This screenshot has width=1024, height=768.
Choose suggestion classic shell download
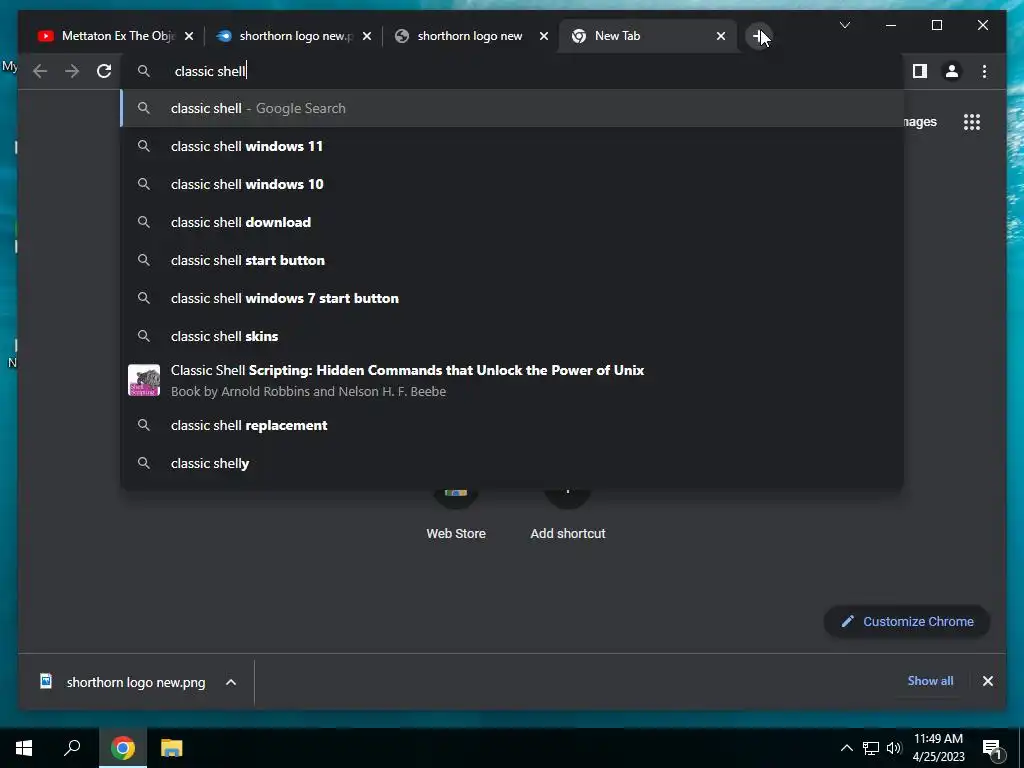coord(512,222)
